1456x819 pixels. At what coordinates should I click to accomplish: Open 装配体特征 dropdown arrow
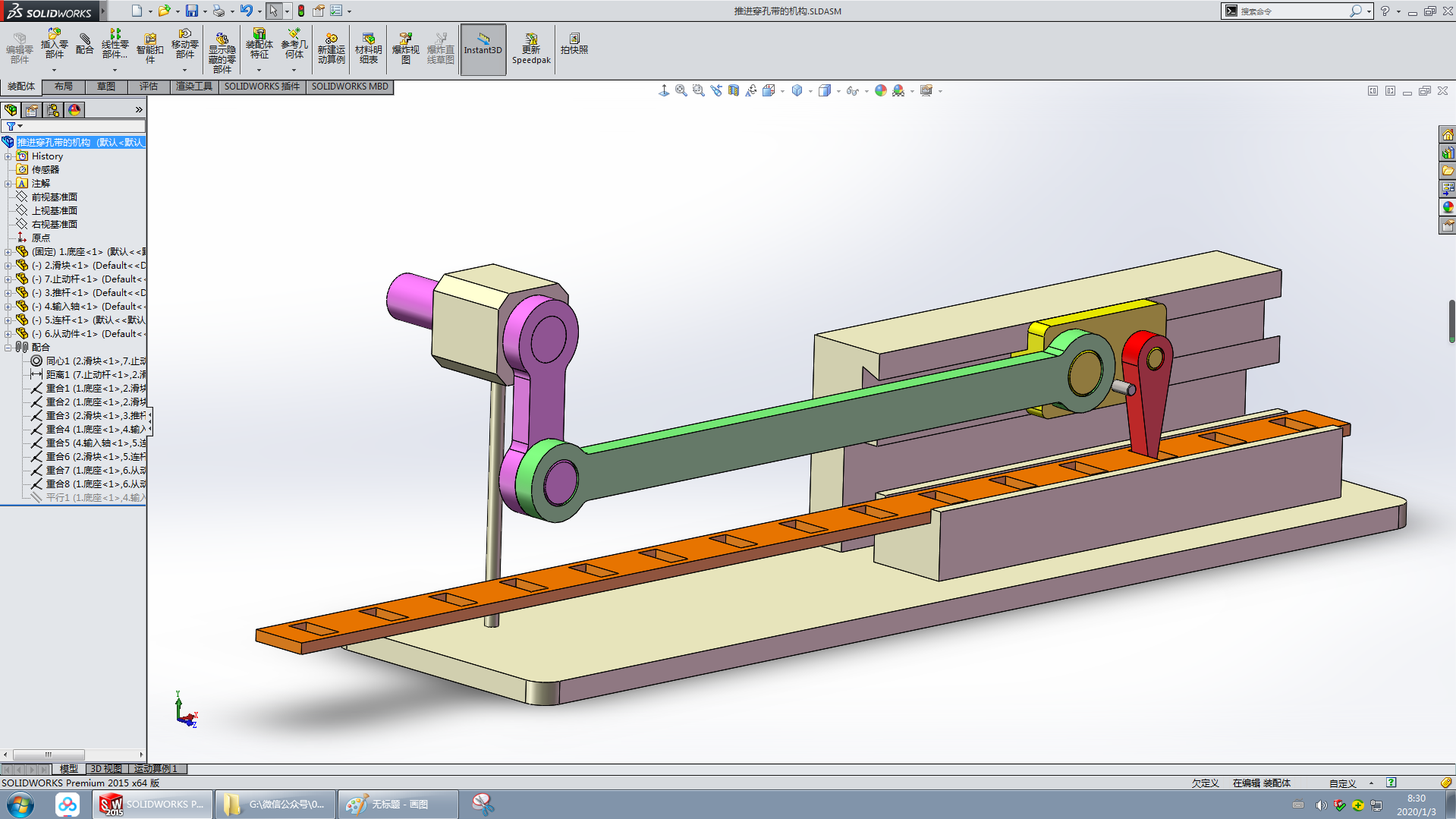(259, 71)
